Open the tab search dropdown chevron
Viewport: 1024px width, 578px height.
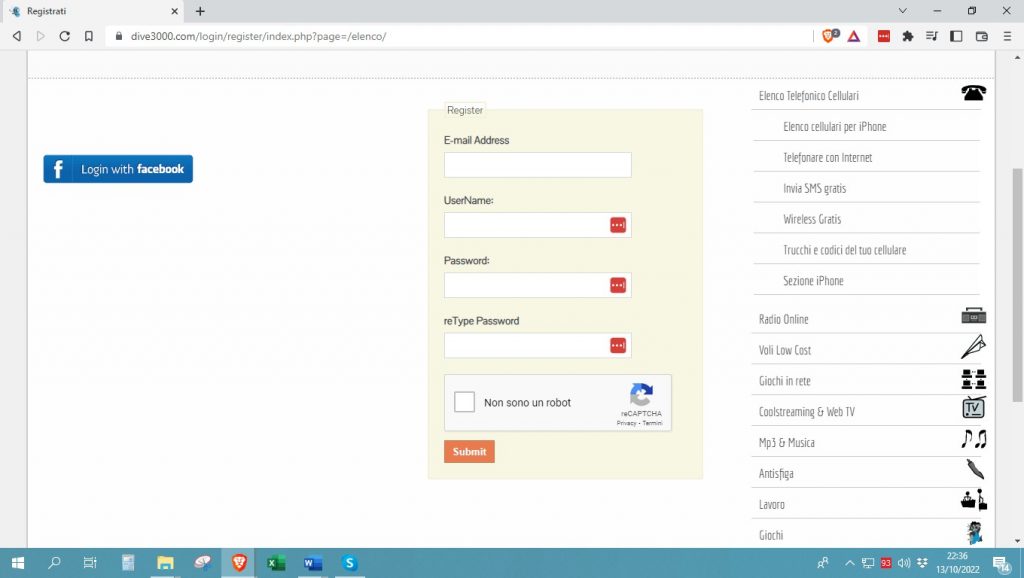click(x=903, y=11)
